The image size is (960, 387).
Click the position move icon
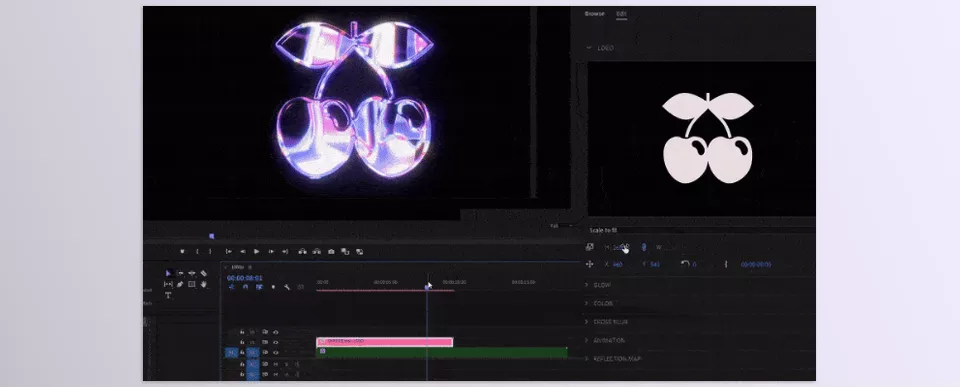590,264
